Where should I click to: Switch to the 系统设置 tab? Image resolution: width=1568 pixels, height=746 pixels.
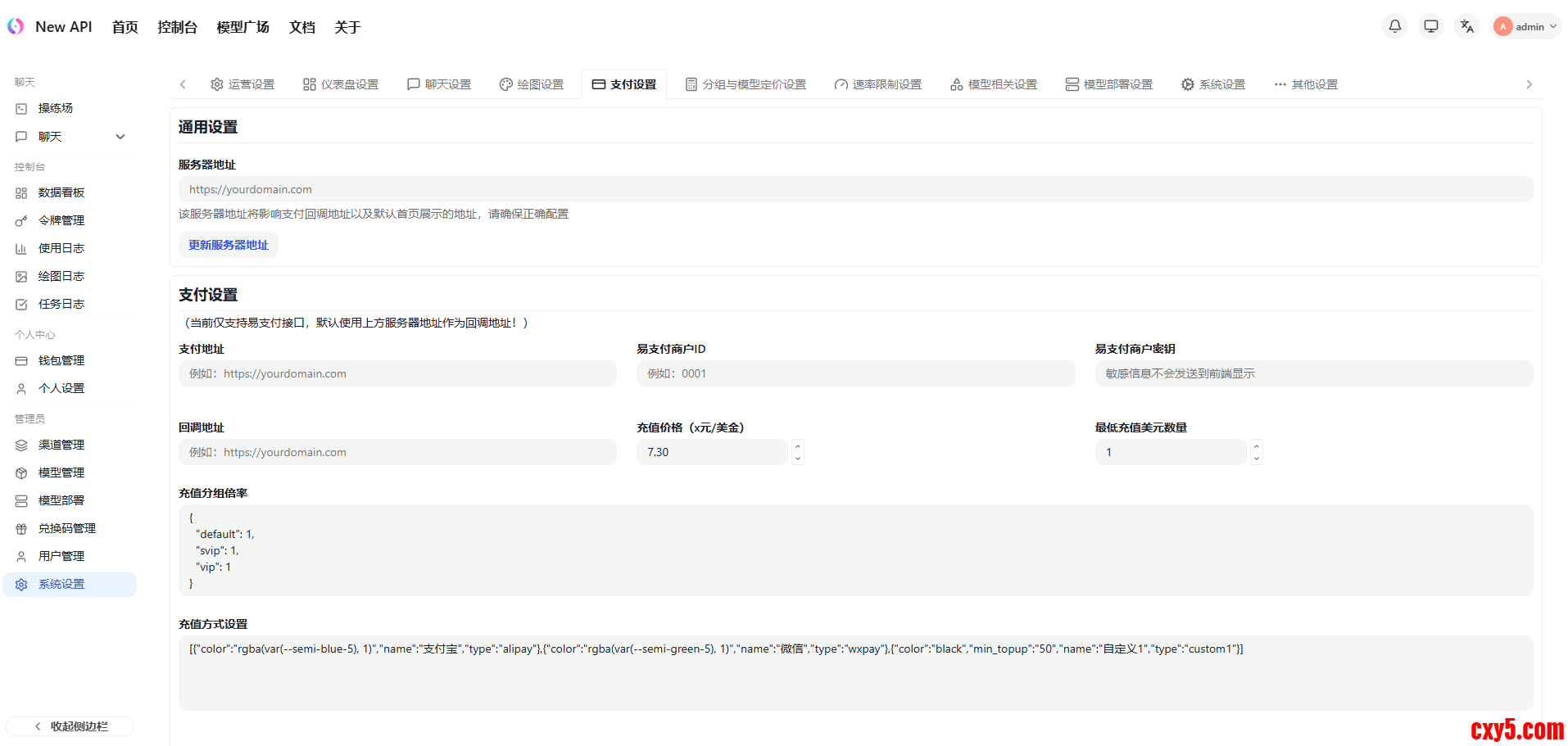(x=1212, y=84)
